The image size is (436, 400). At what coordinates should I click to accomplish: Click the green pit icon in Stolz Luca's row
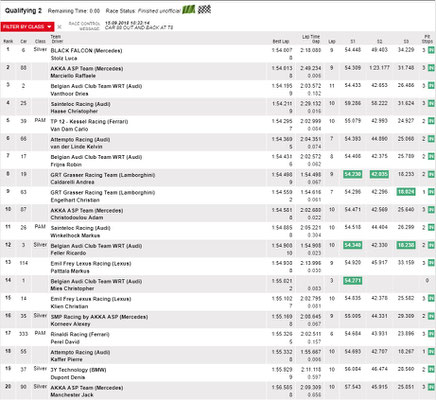point(431,50)
